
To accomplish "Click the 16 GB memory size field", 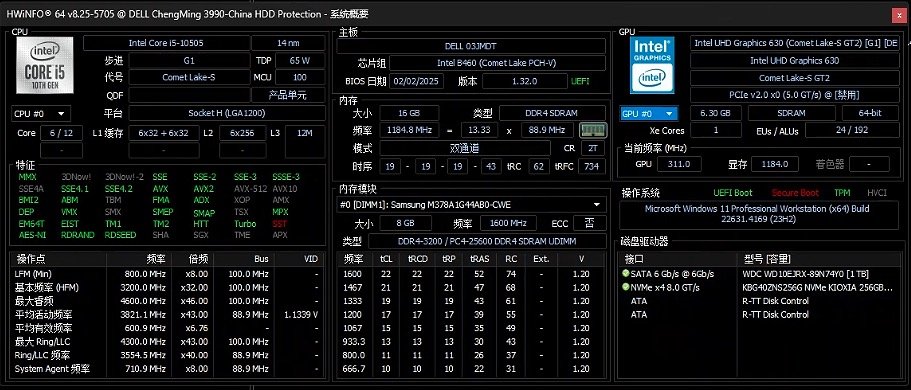I will (408, 113).
